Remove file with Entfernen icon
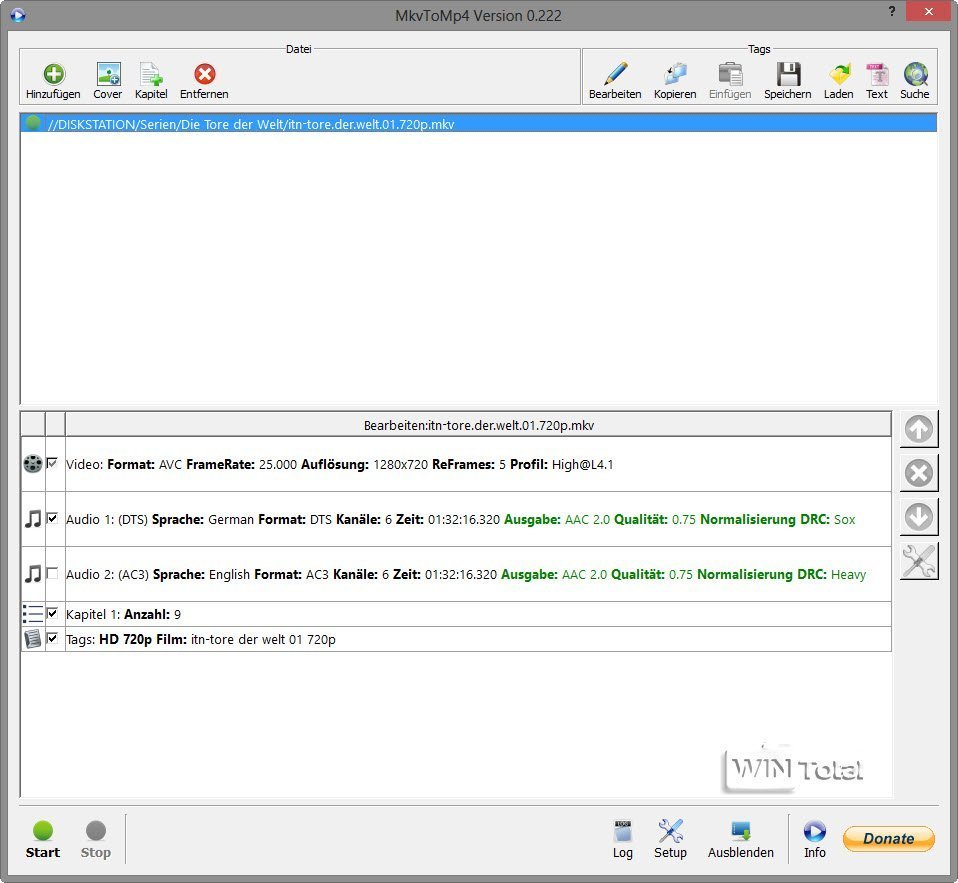This screenshot has height=883, width=958. pyautogui.click(x=204, y=75)
